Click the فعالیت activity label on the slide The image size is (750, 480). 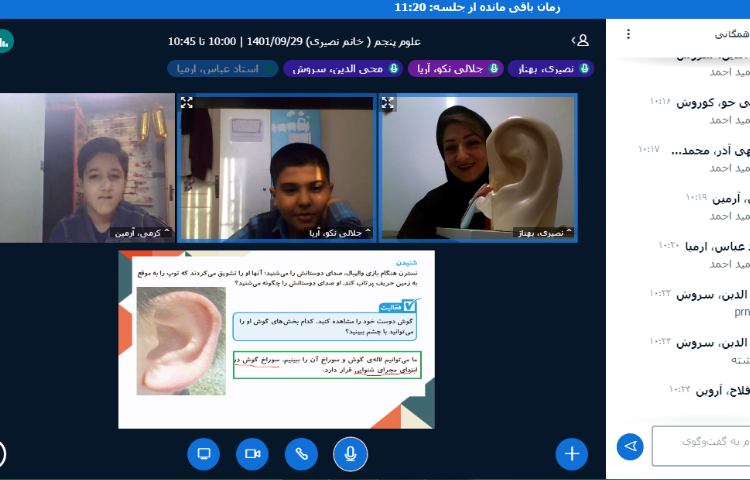pos(398,306)
